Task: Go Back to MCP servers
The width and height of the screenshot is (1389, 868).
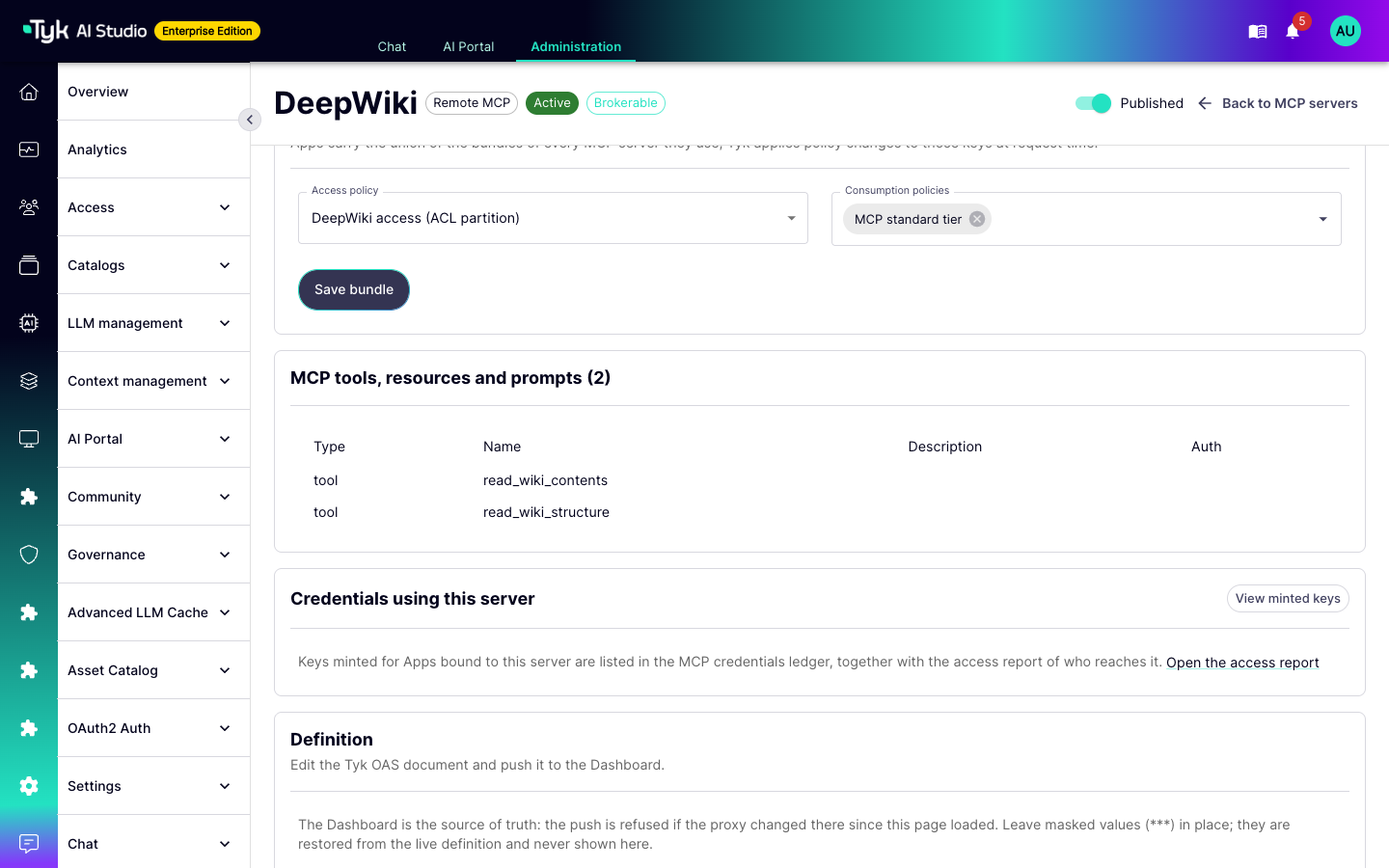Action: [x=1277, y=103]
